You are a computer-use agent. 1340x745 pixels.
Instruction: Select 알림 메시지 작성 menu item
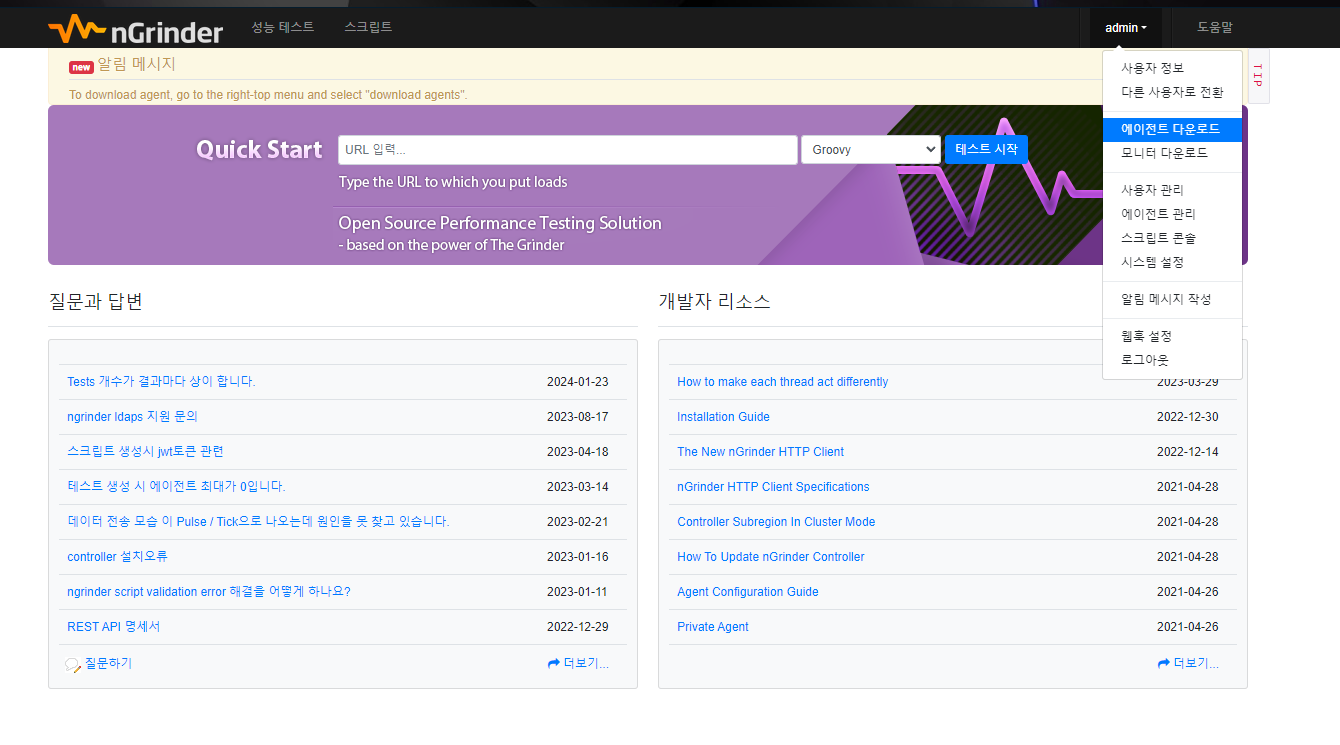coord(1172,300)
